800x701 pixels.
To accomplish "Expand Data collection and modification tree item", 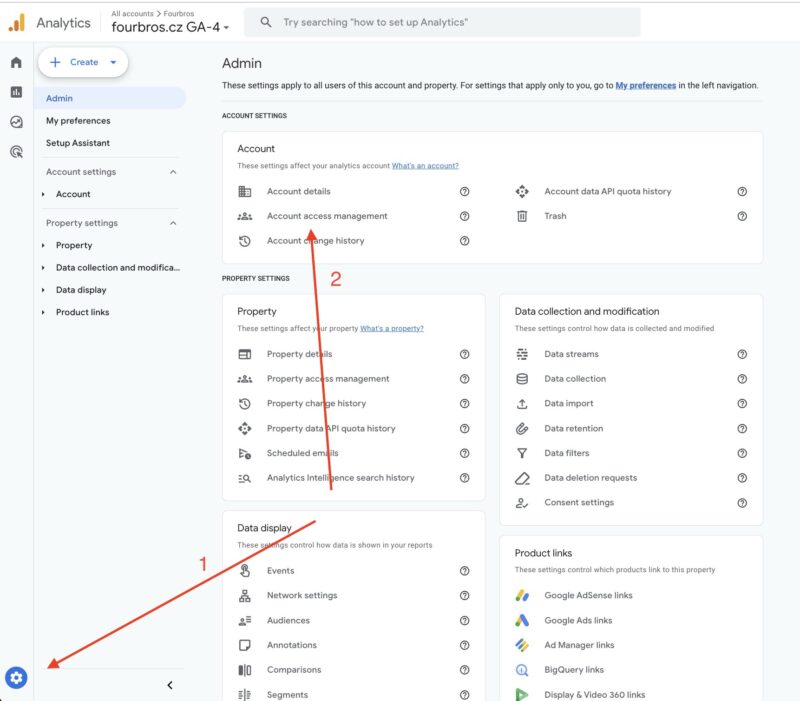I will click(x=43, y=268).
